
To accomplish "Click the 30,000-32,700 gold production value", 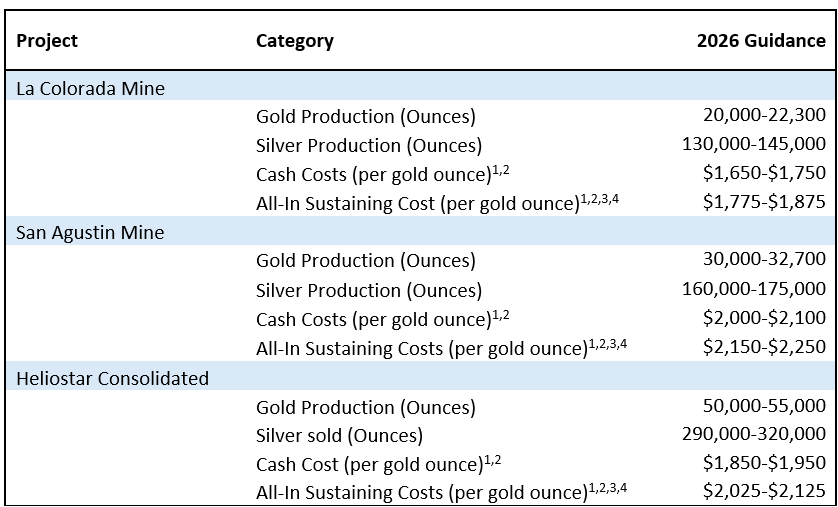I will click(x=764, y=260).
